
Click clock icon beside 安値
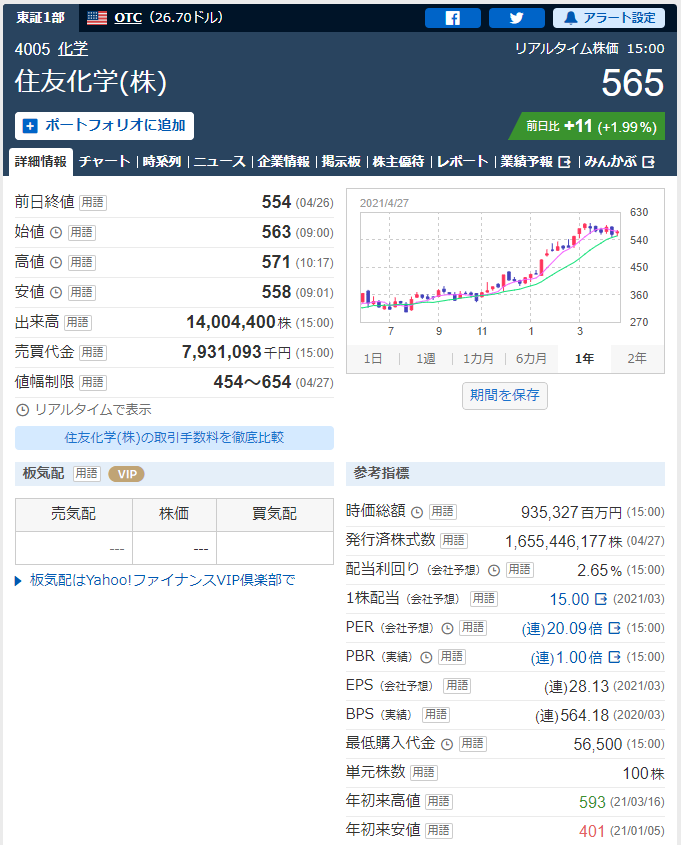coord(56,293)
